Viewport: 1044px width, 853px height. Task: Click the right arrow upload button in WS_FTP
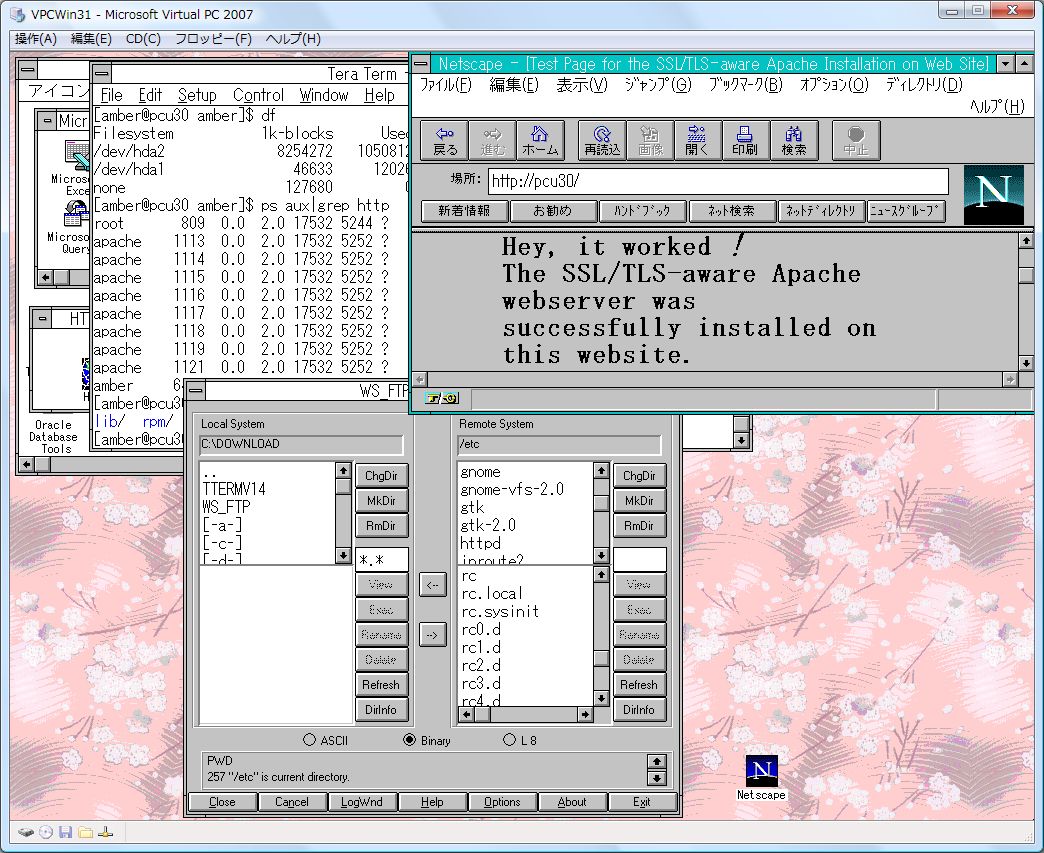(x=433, y=635)
